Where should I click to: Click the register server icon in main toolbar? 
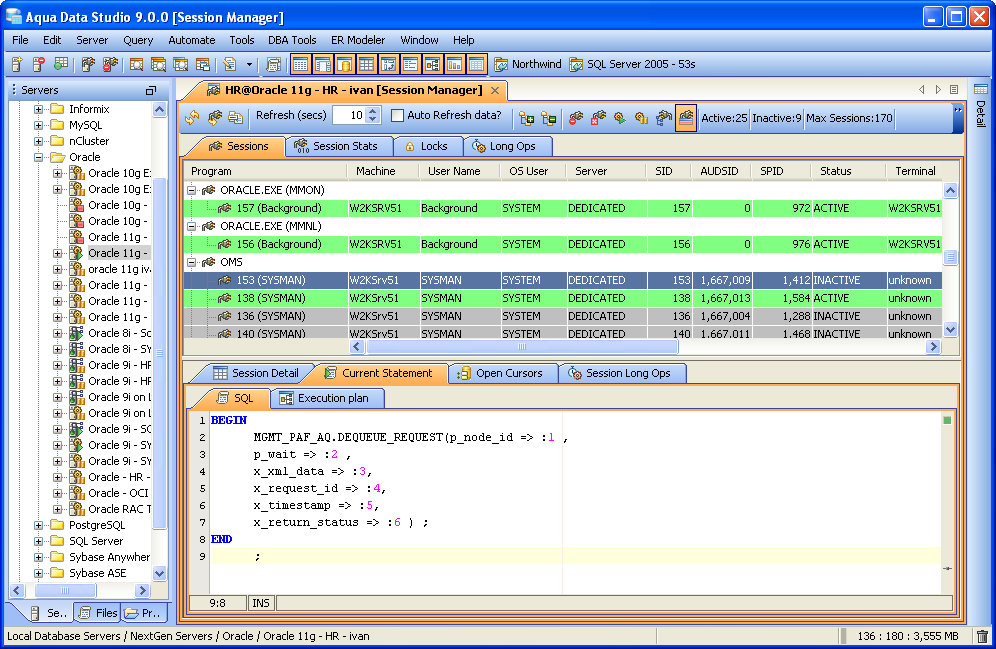click(17, 64)
